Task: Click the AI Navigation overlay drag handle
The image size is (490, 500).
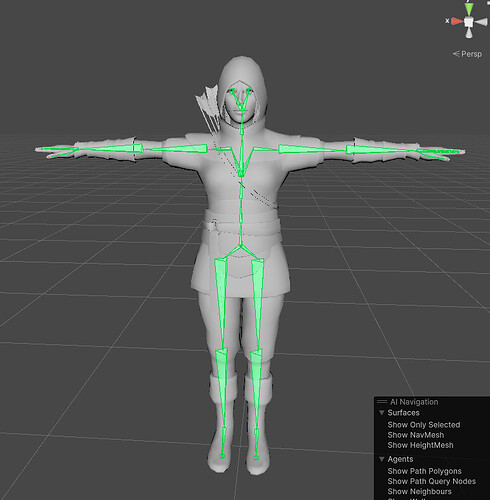Action: coord(382,402)
